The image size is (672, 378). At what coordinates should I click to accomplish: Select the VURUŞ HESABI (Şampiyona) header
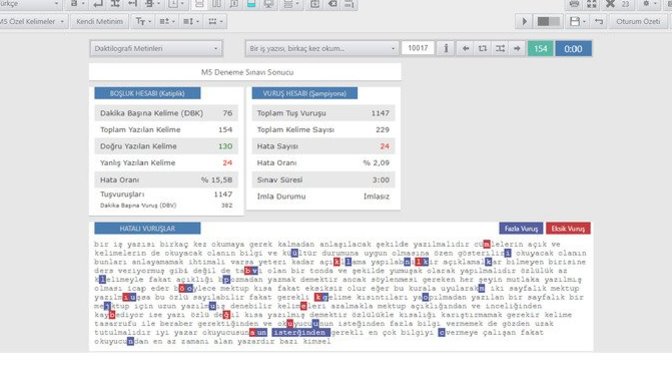(x=304, y=93)
